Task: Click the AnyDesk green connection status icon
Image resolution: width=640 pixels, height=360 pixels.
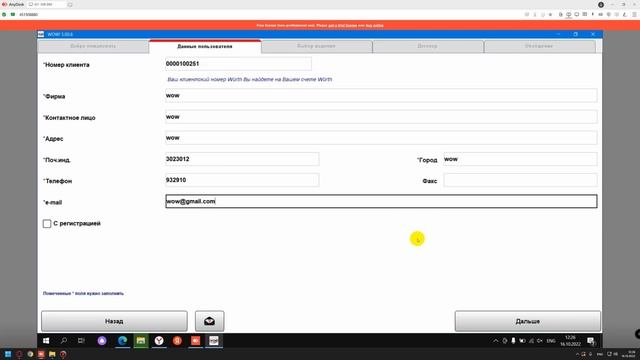Action: pyautogui.click(x=4, y=14)
